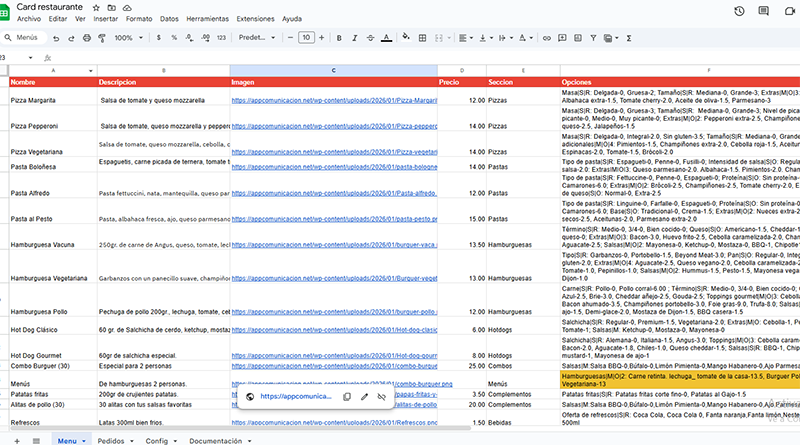Click the undo arrow in toolbar
This screenshot has width=800, height=445.
point(56,38)
